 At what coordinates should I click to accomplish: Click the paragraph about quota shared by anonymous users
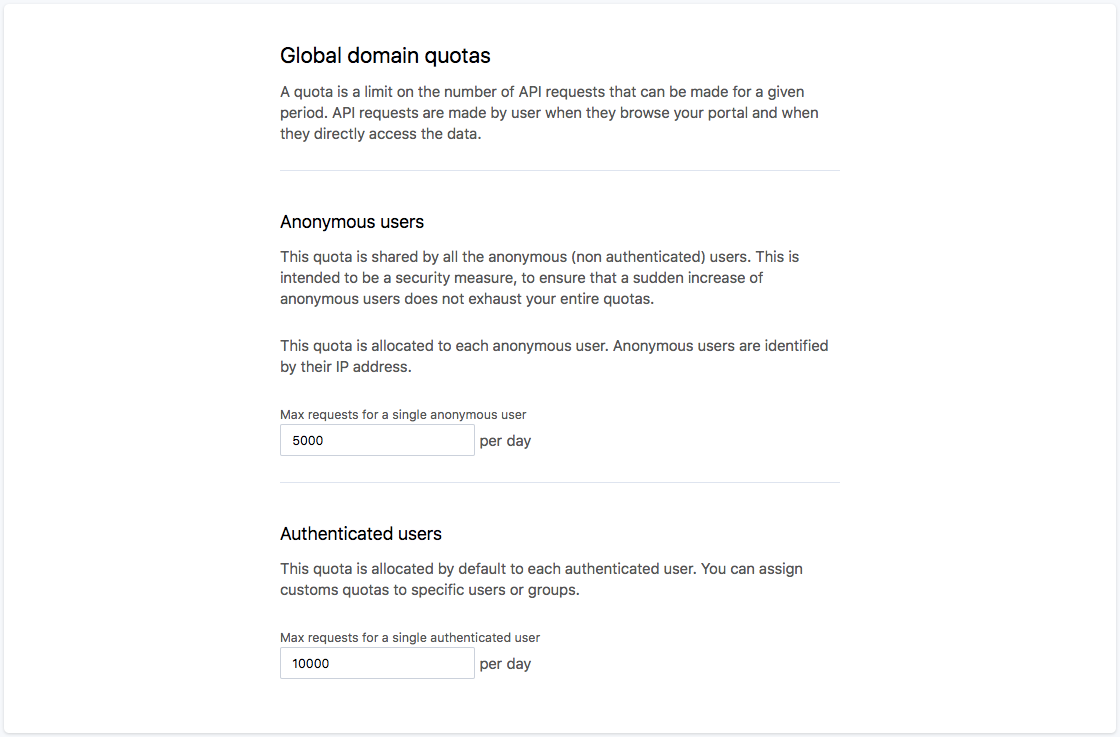(540, 277)
